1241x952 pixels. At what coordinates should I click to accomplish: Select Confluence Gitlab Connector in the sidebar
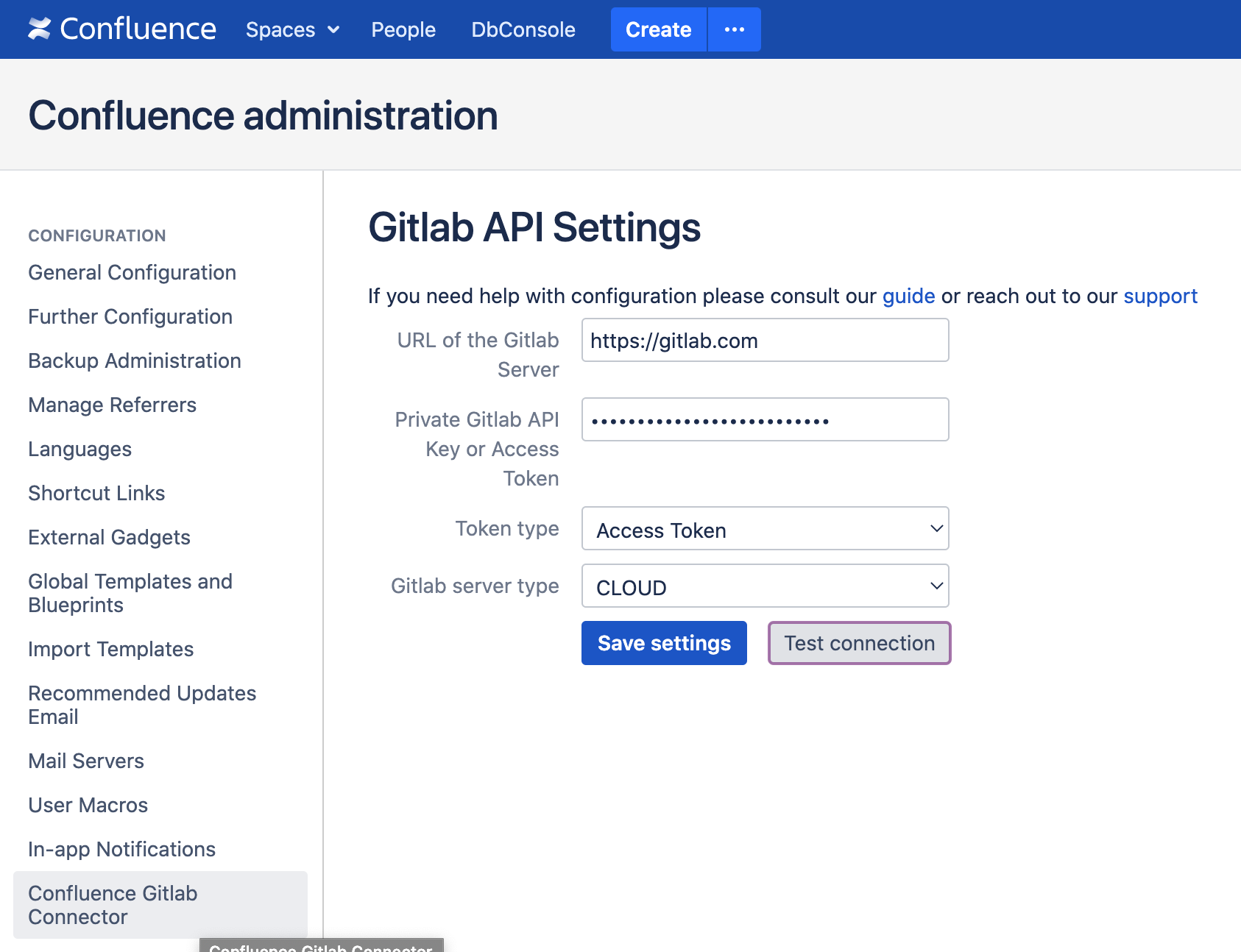(113, 904)
